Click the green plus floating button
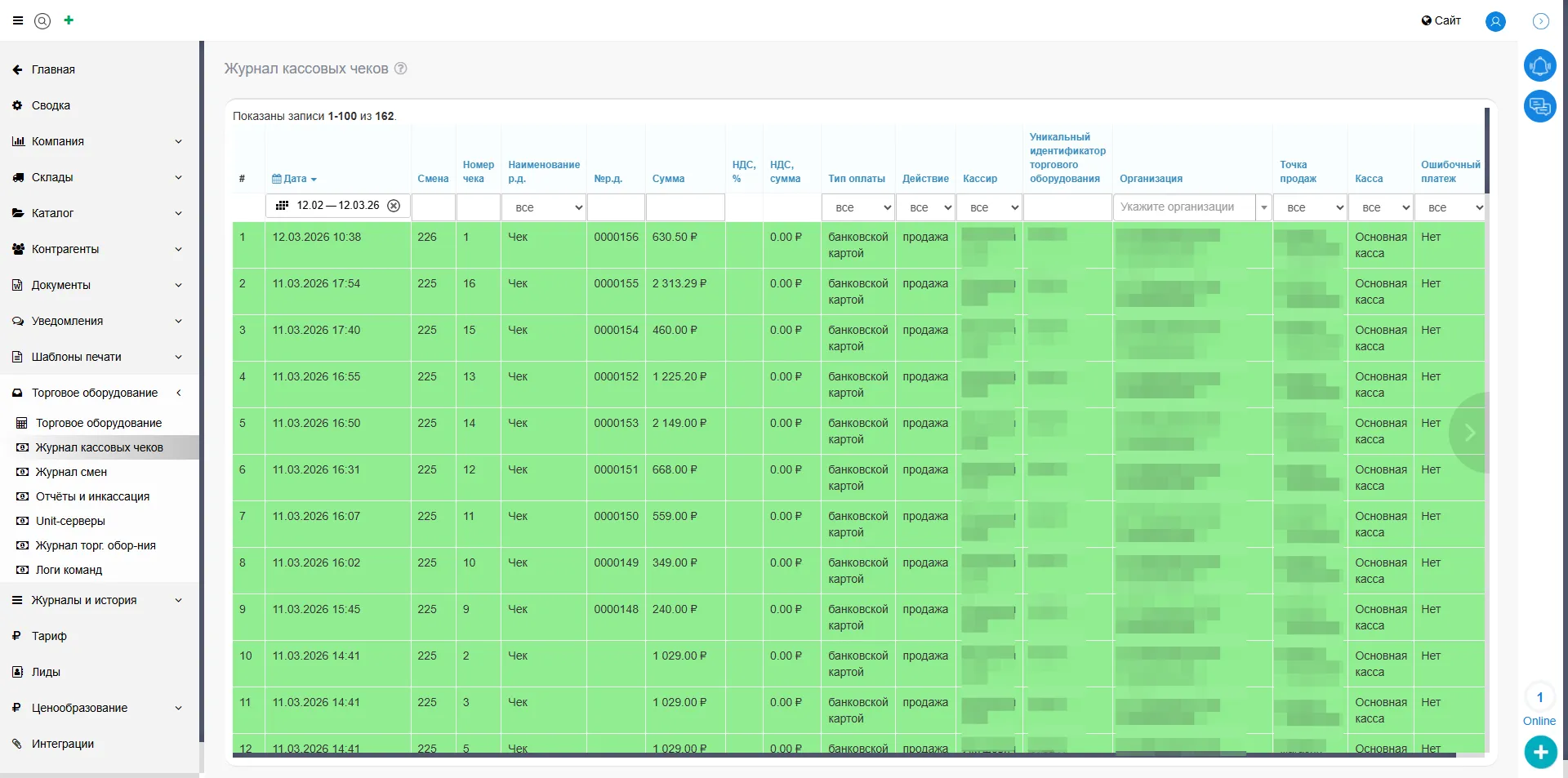The width and height of the screenshot is (1568, 778). [1540, 752]
